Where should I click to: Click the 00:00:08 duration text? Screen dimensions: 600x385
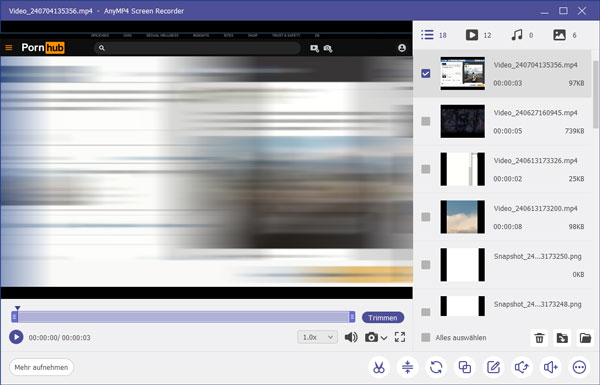pos(507,227)
